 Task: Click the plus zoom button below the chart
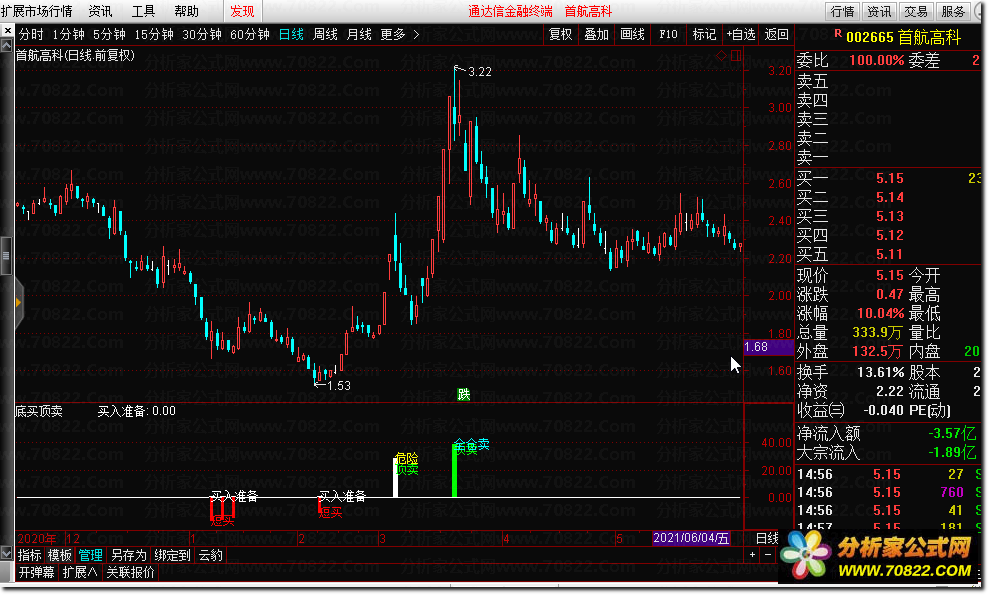(x=752, y=555)
